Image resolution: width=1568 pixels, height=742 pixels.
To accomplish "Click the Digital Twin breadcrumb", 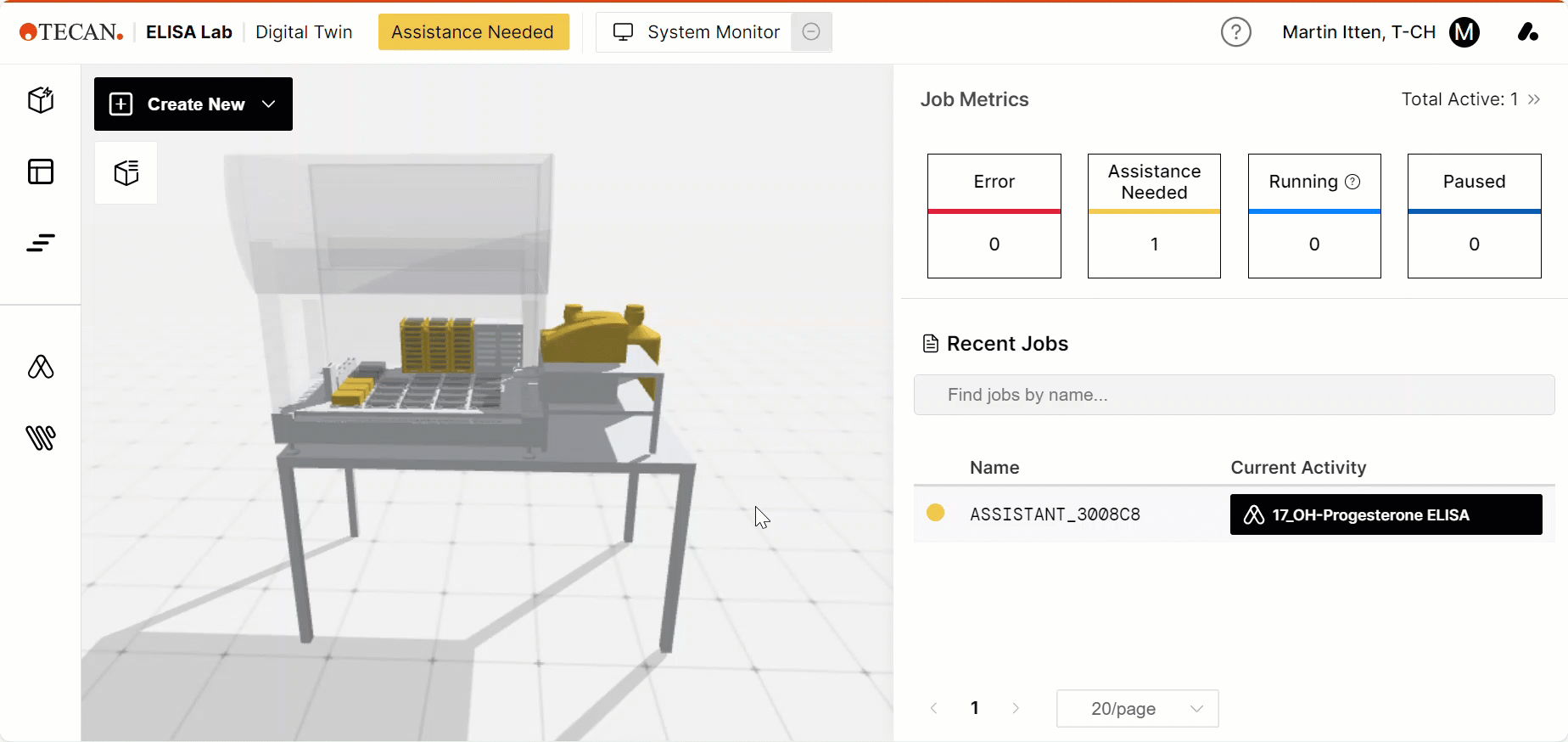I will (x=304, y=32).
